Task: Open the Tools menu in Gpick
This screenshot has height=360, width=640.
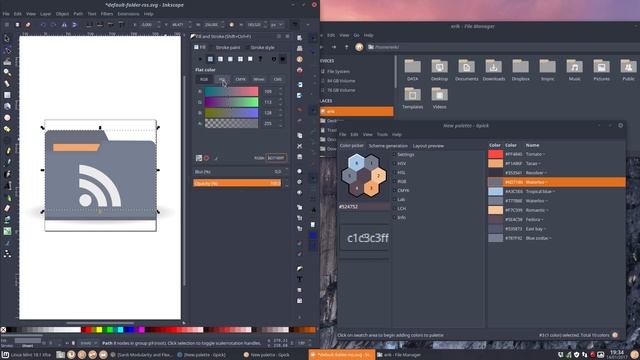Action: click(x=382, y=135)
